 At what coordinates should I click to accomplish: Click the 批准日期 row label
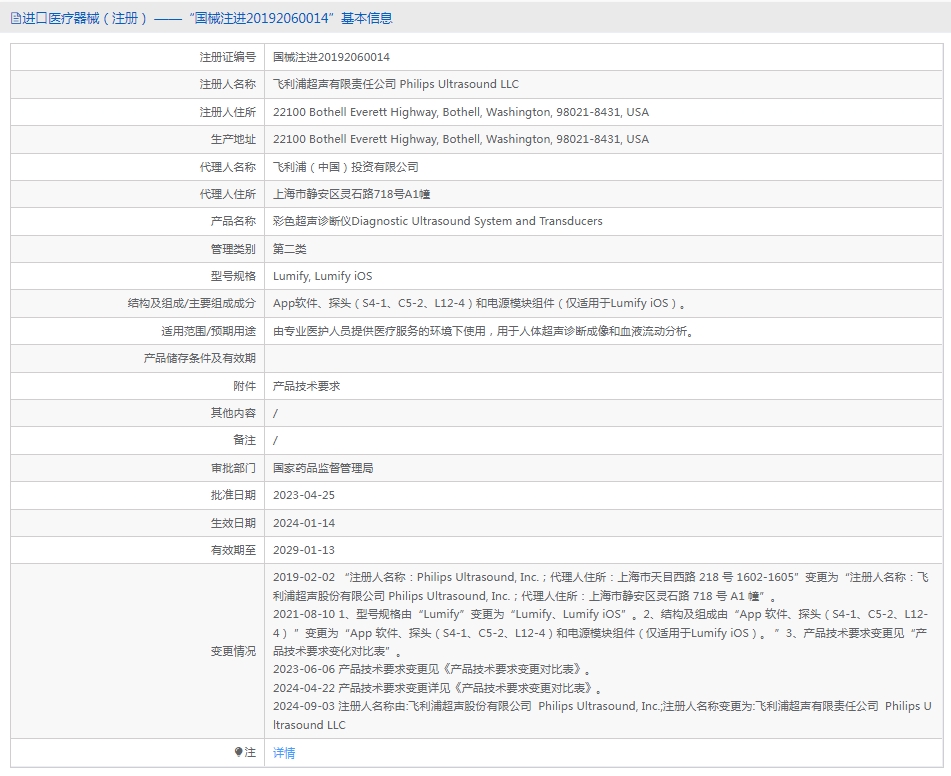tap(234, 495)
